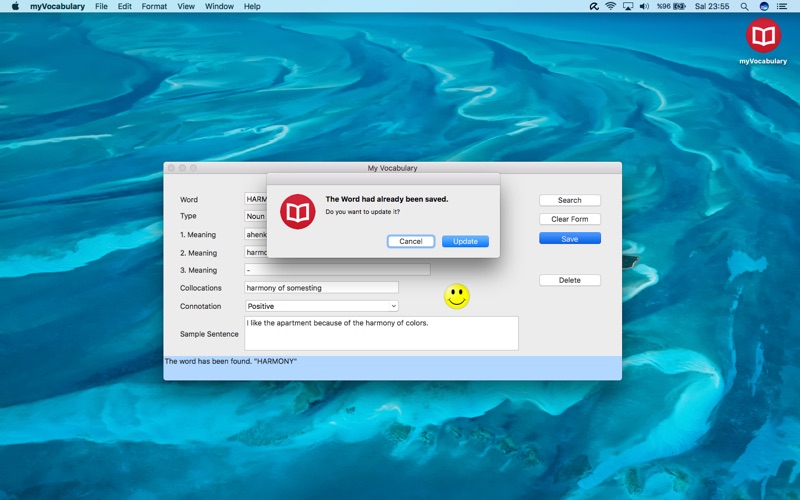This screenshot has height=500, width=800.
Task: Click the yellow smiley face icon
Action: pyautogui.click(x=457, y=296)
